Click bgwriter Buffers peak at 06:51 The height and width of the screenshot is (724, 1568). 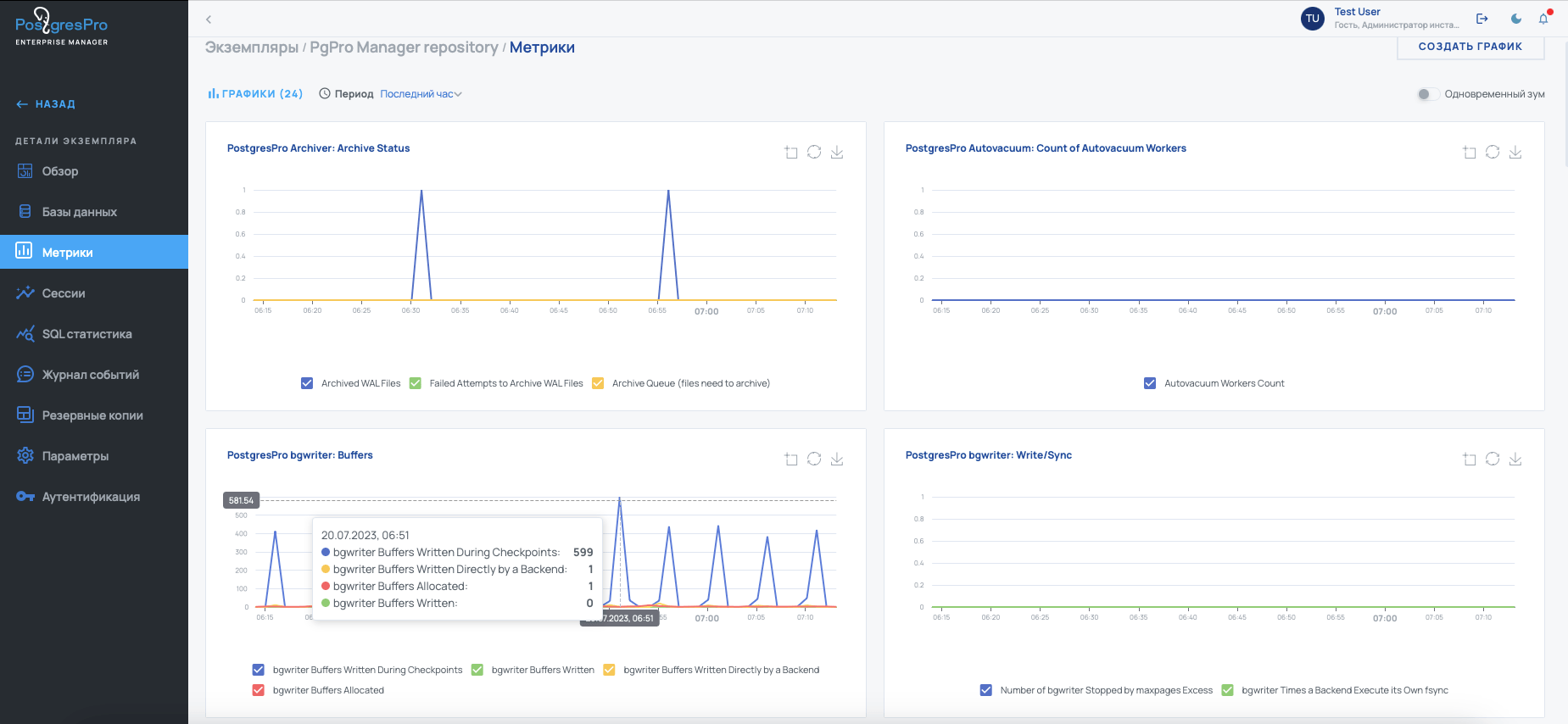[620, 498]
